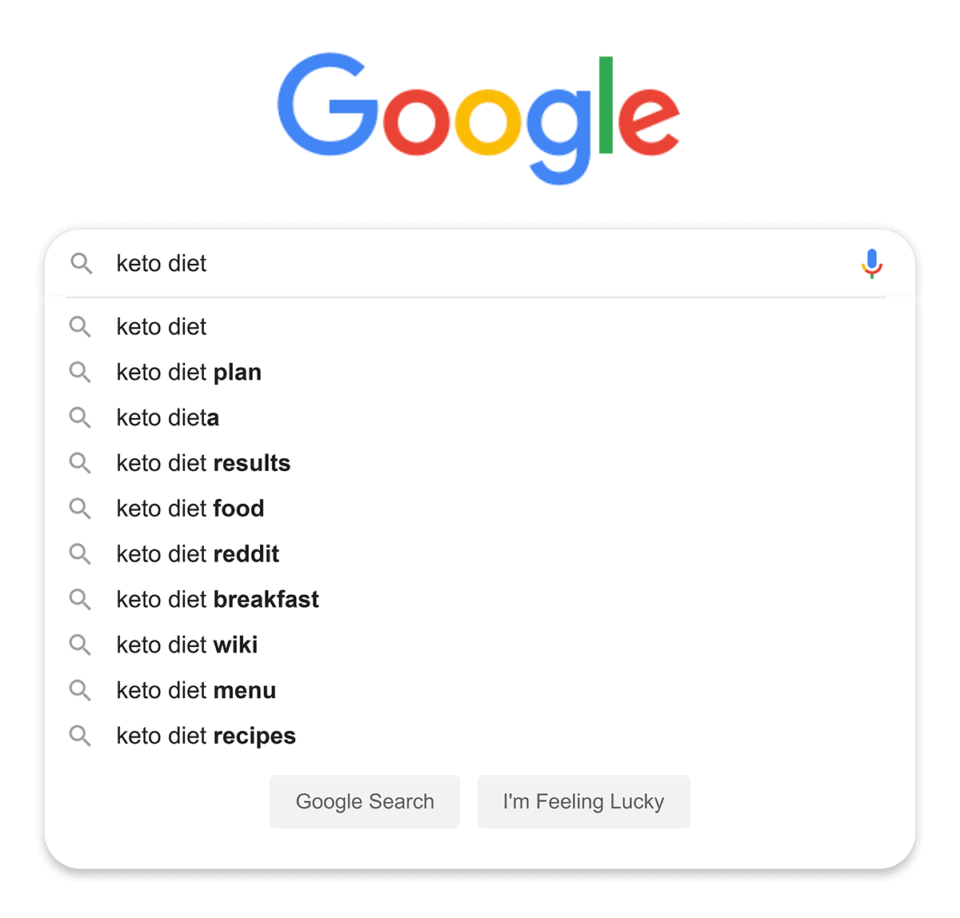Click the search icon beside "keto diet recipes"
Image resolution: width=960 pixels, height=918 pixels.
[80, 736]
